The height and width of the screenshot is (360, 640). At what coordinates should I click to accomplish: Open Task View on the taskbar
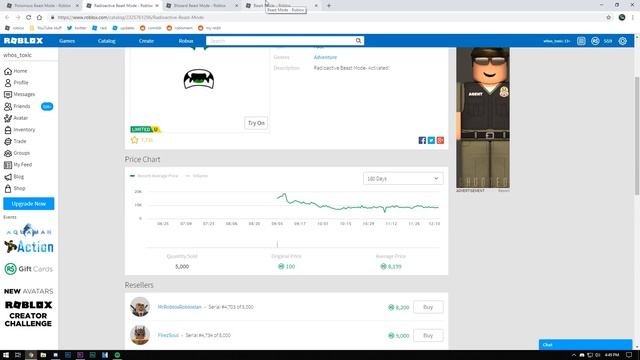(18, 355)
